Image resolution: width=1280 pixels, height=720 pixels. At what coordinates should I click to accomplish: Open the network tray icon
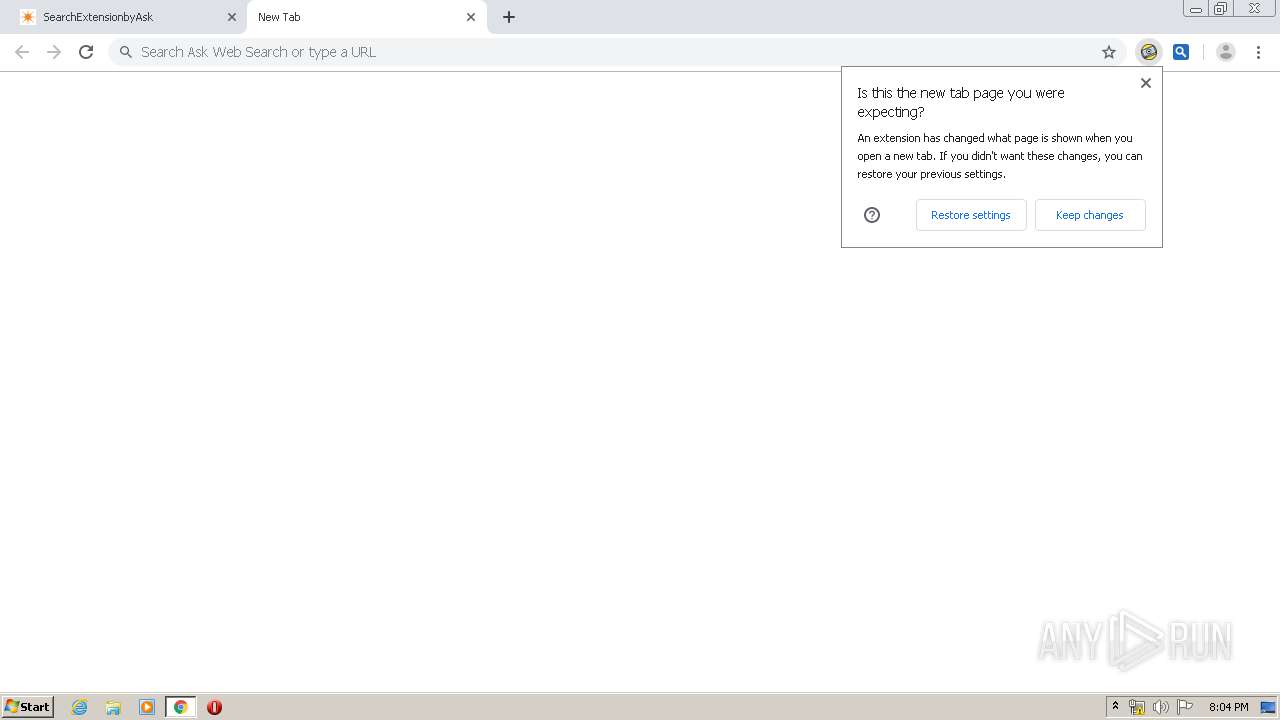(1137, 707)
